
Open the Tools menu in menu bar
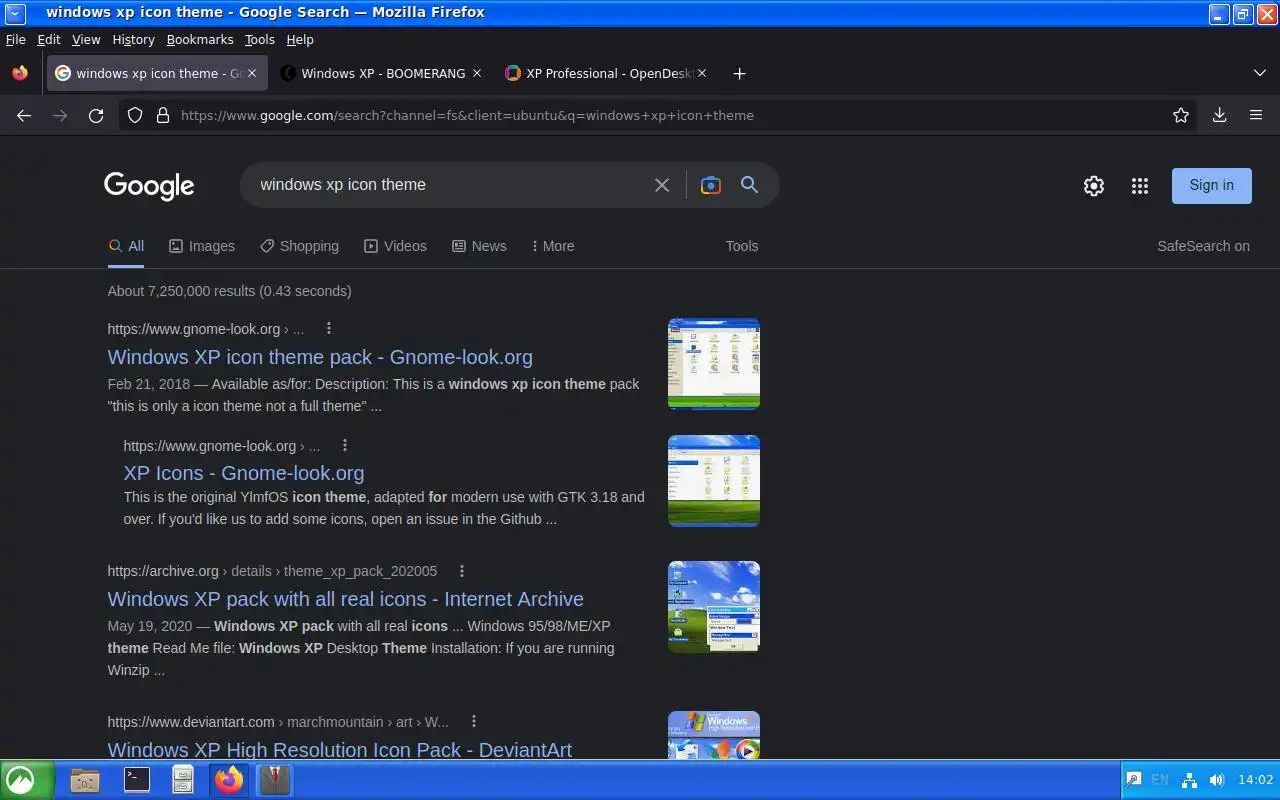point(259,40)
